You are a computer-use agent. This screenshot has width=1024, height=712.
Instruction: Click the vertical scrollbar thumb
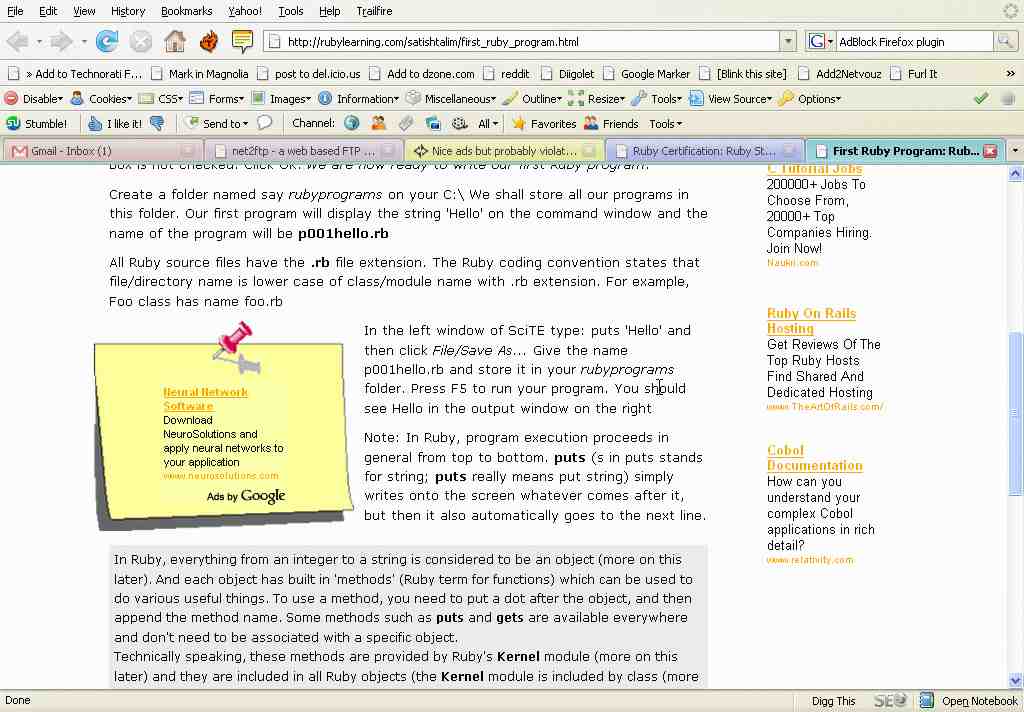tap(1014, 413)
